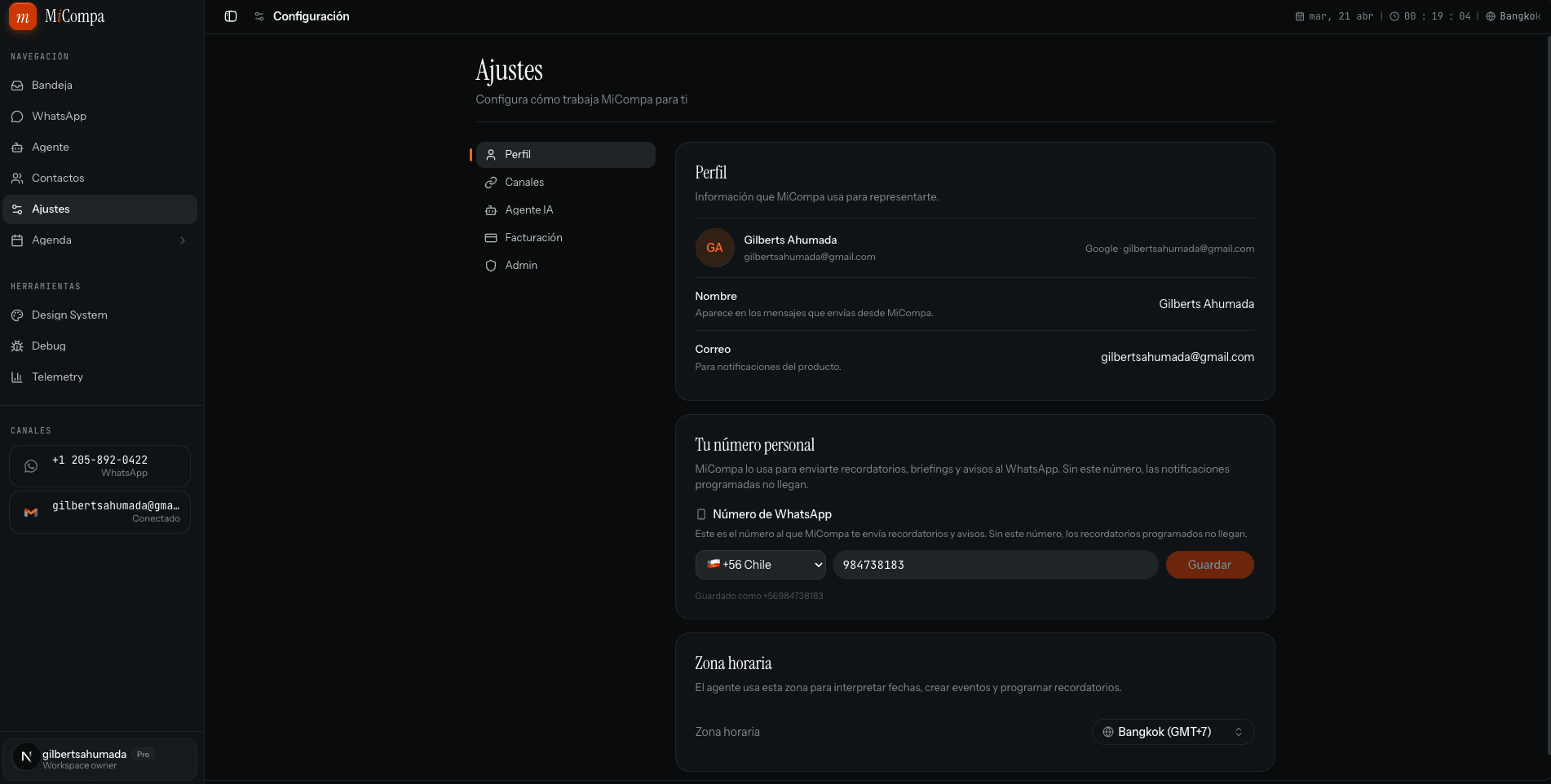Open the Bangkok (GMT+7) timezone dropdown

point(1173,732)
